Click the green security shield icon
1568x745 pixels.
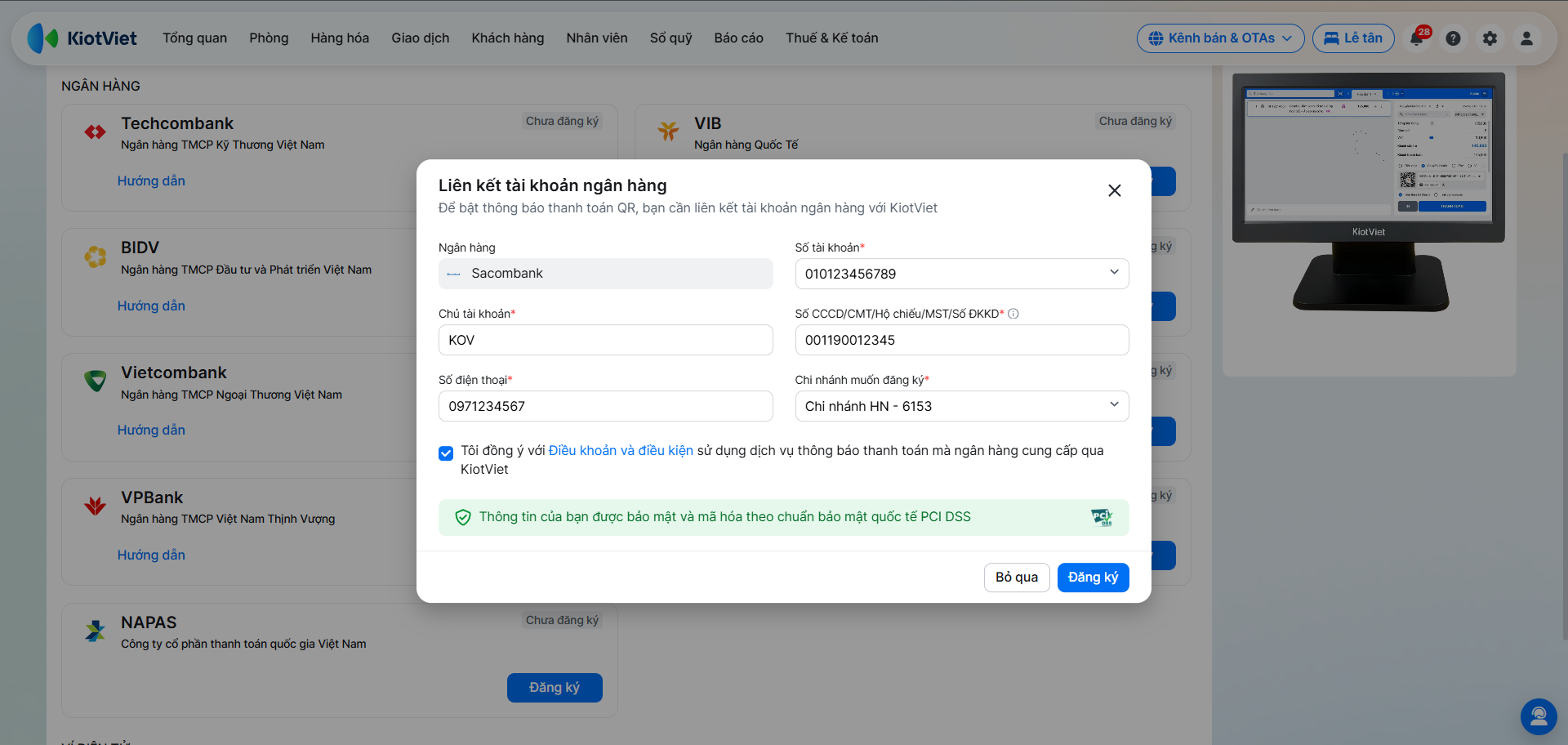(x=463, y=517)
